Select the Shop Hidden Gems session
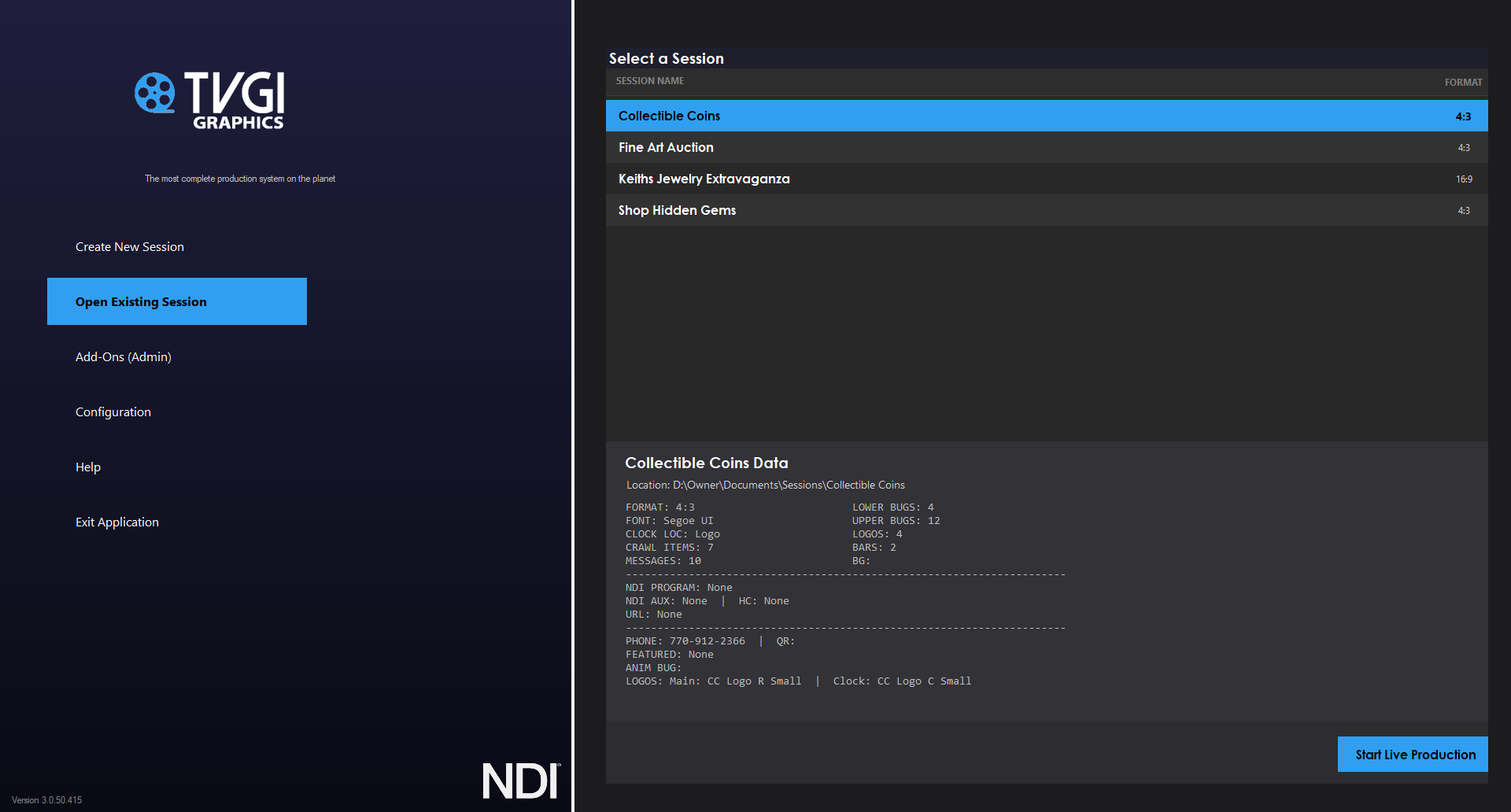The image size is (1511, 812). click(1047, 210)
